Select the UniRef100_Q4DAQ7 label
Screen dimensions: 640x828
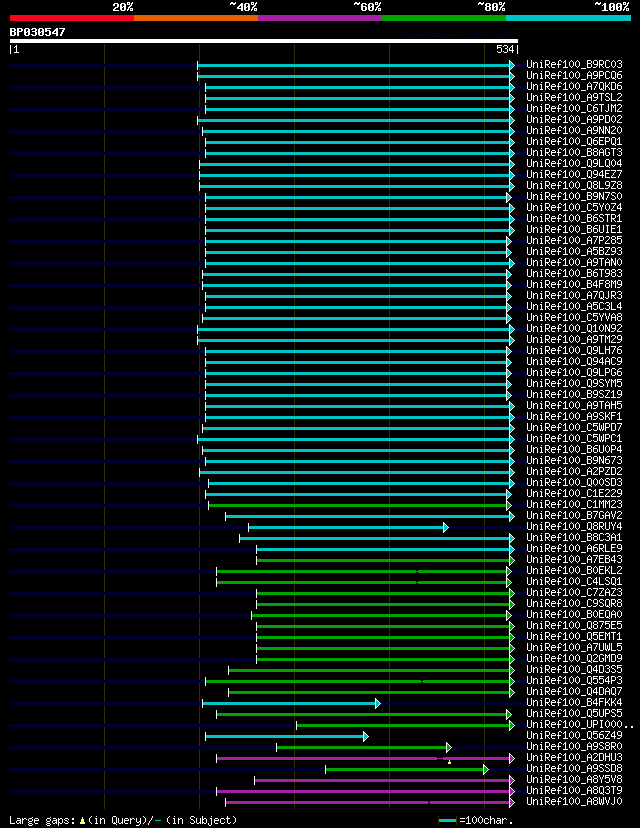click(x=574, y=691)
